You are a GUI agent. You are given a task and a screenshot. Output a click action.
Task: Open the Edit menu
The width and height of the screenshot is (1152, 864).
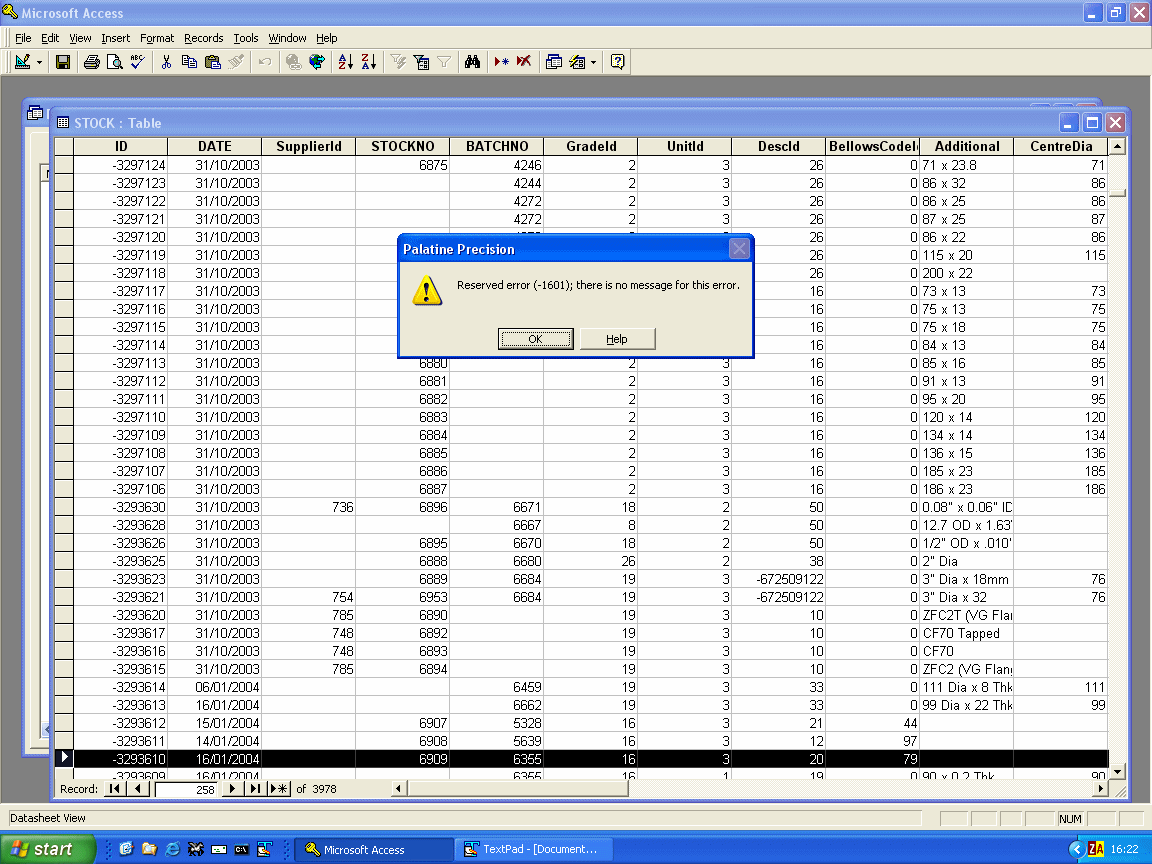coord(50,38)
